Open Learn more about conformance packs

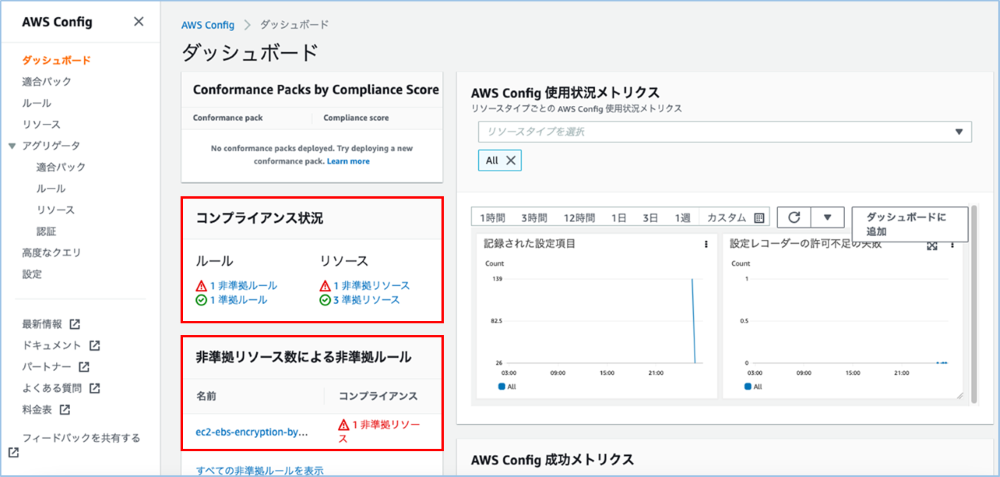[348, 161]
